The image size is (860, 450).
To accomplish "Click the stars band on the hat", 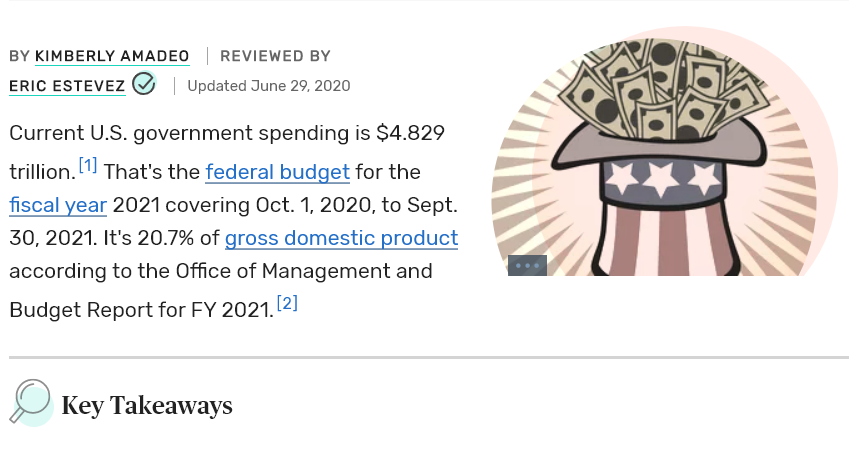I will tap(662, 179).
